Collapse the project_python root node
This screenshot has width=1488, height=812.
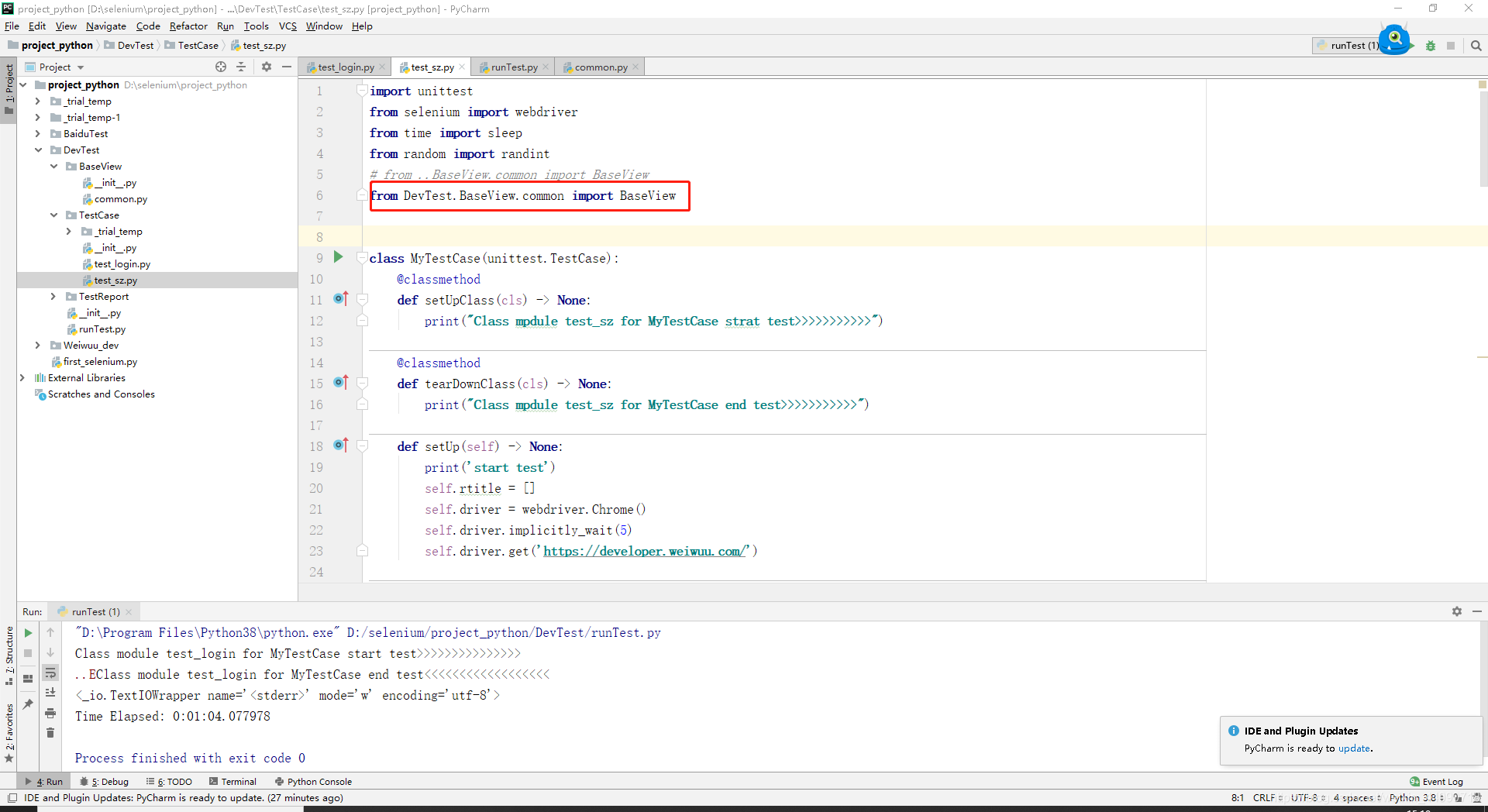(23, 85)
